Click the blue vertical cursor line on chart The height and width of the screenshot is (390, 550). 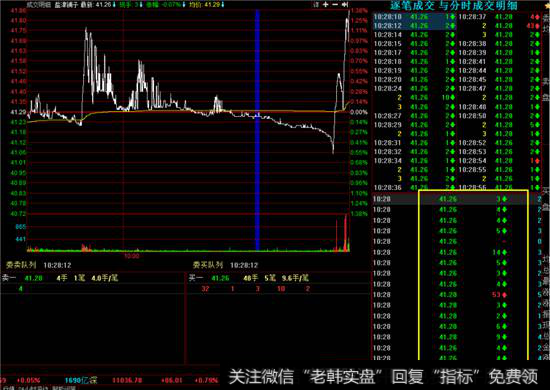click(257, 130)
